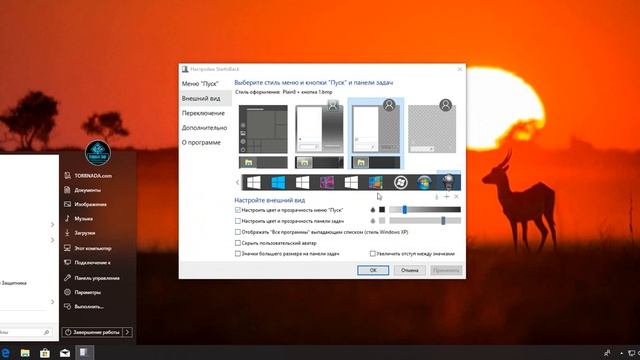Pick the white Windows logo left of blue logo
Image resolution: width=640 pixels, height=360 pixels.
point(253,182)
